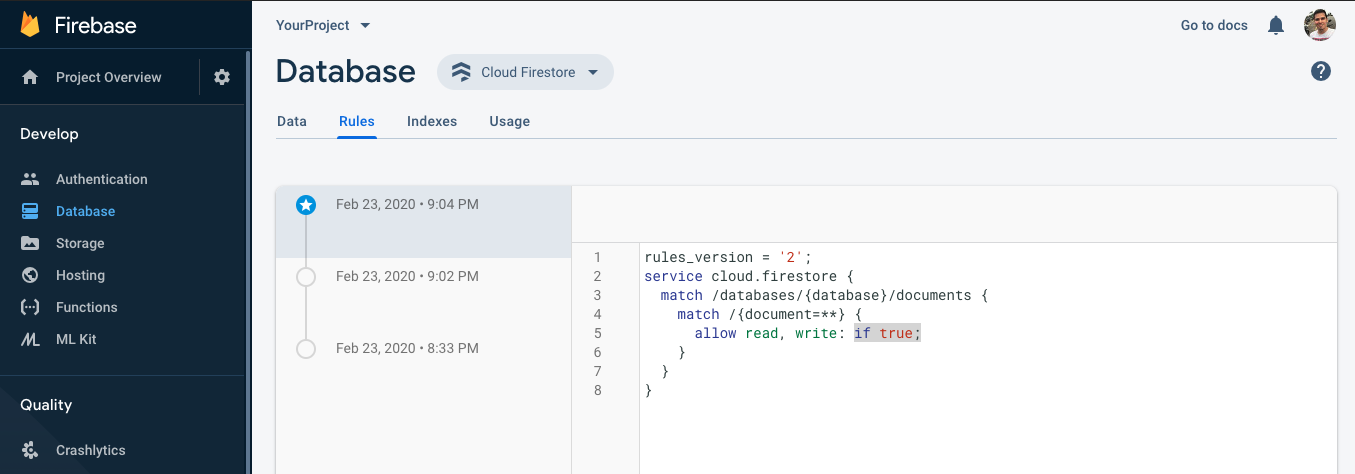
Task: Open project settings gear icon
Action: [222, 77]
